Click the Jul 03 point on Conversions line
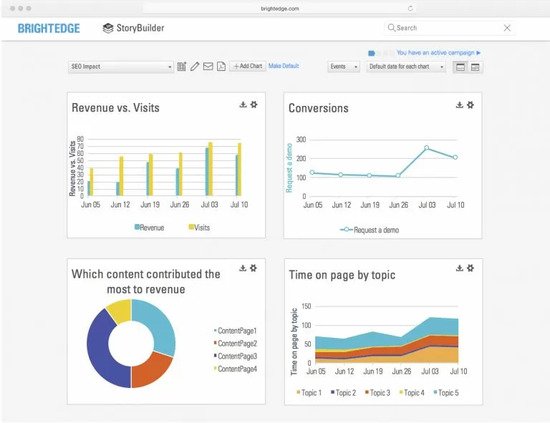This screenshot has height=423, width=550. click(x=427, y=148)
